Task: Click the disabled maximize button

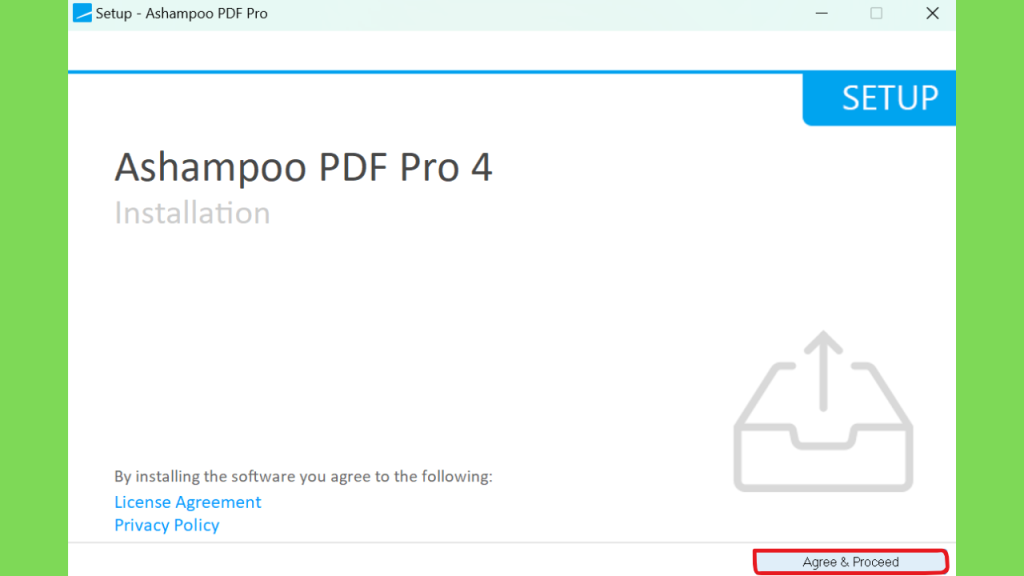Action: tap(876, 13)
